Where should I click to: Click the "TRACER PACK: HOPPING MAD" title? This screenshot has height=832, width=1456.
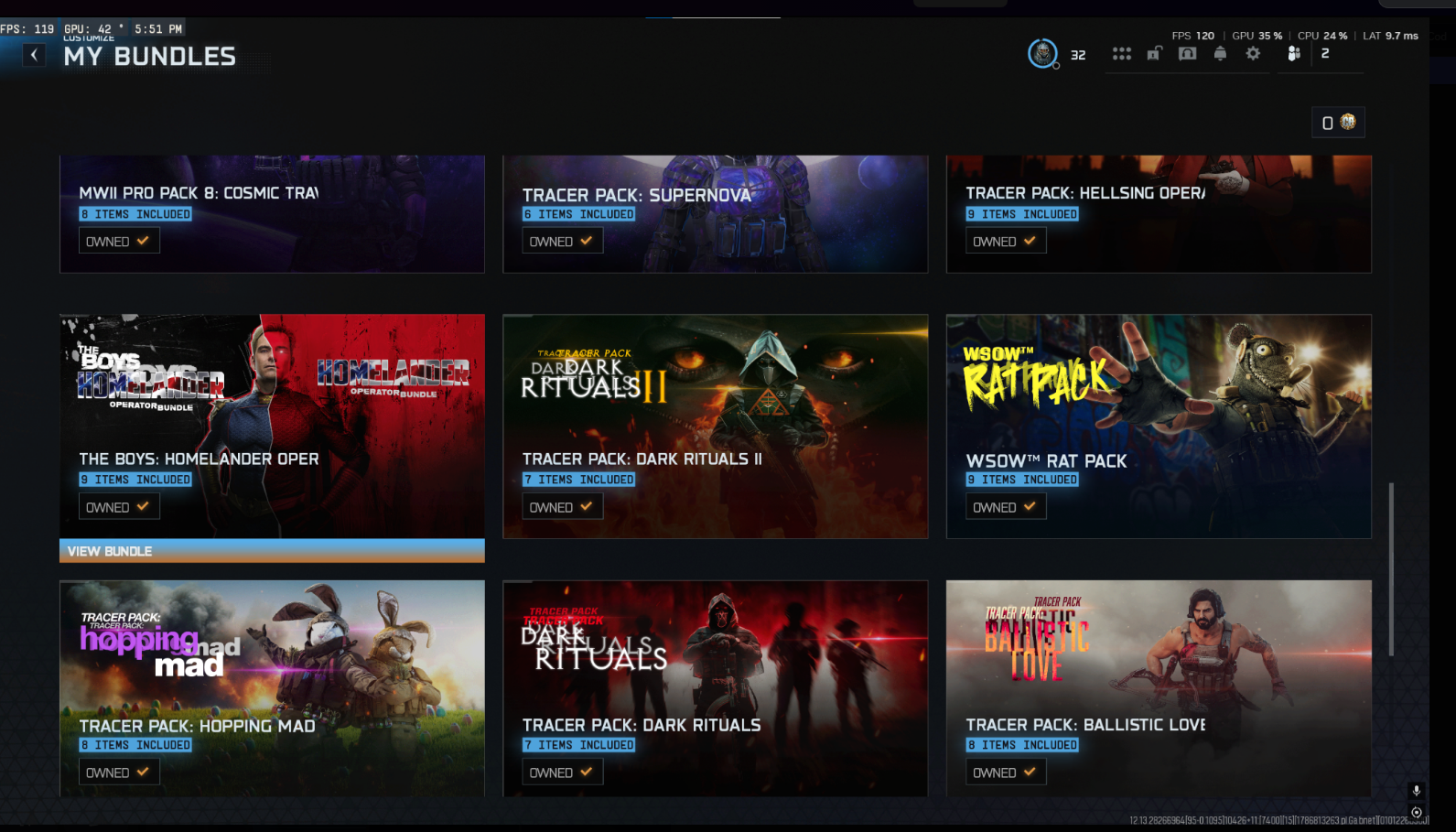197,726
